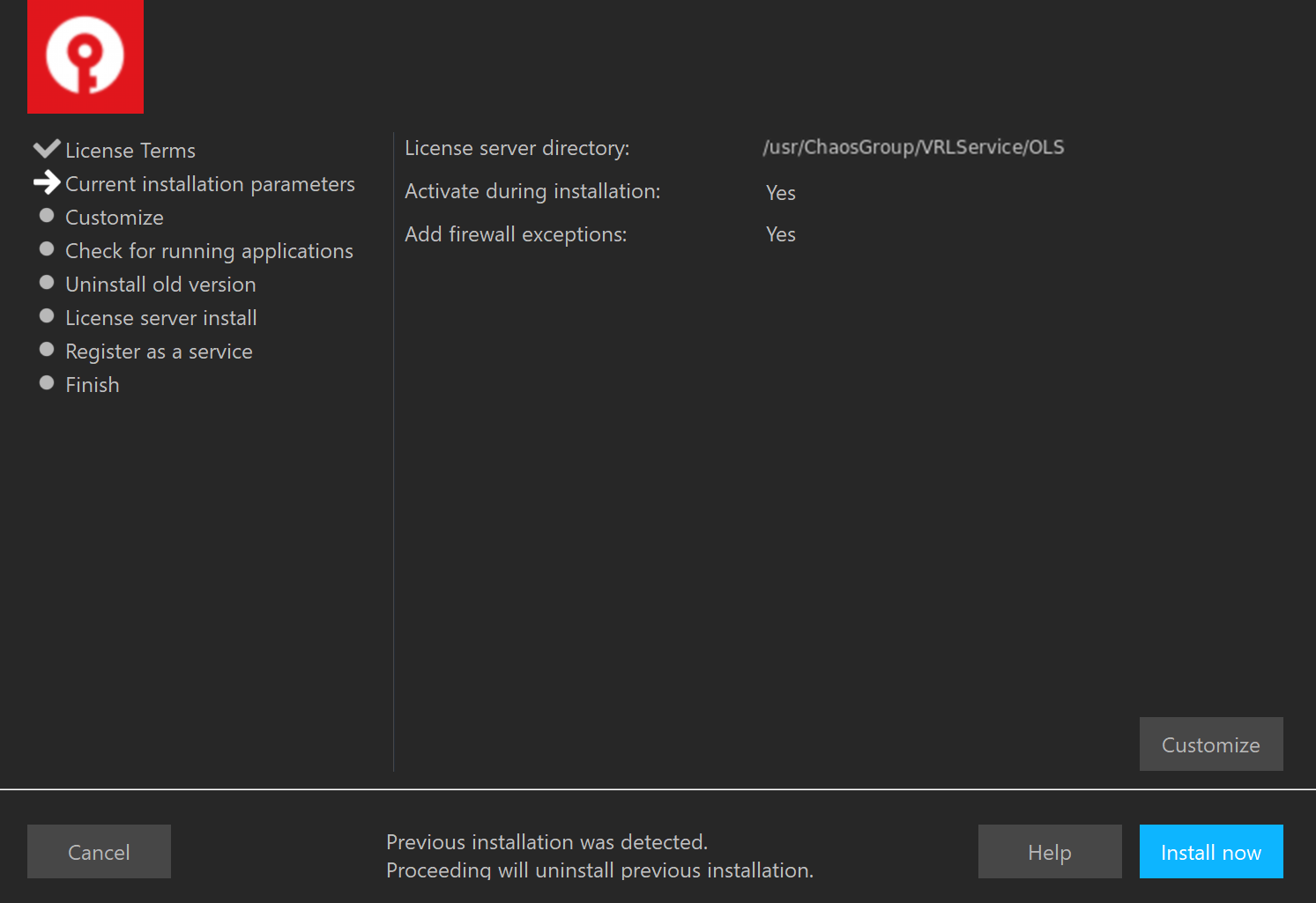
Task: Click the License server directory label
Action: [517, 148]
